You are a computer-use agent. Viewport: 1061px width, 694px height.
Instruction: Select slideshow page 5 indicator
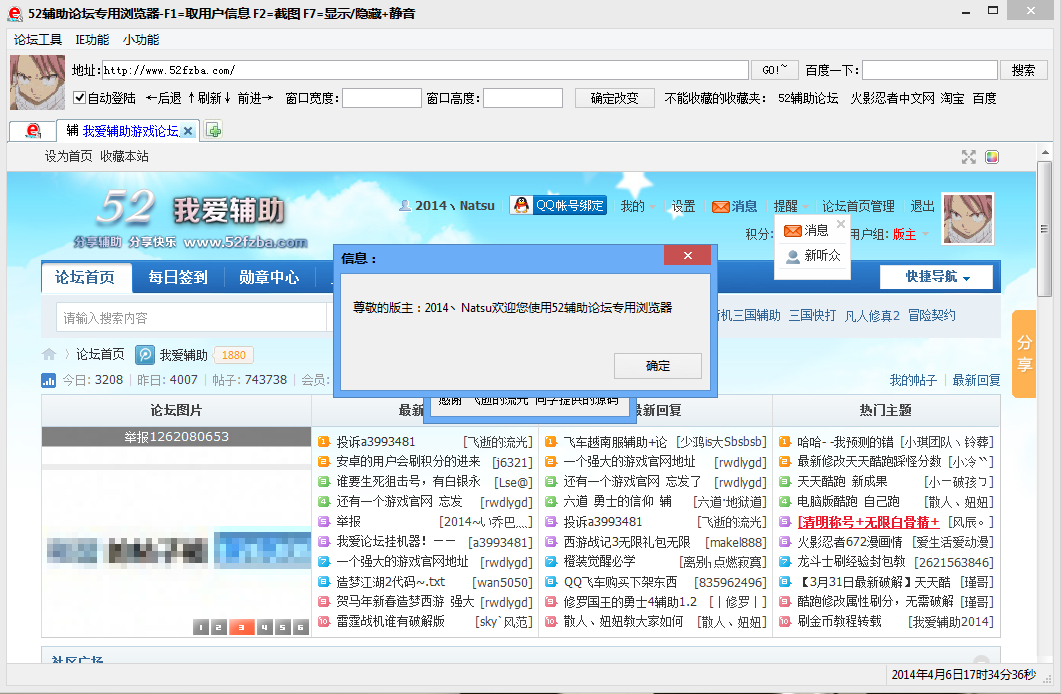[283, 628]
